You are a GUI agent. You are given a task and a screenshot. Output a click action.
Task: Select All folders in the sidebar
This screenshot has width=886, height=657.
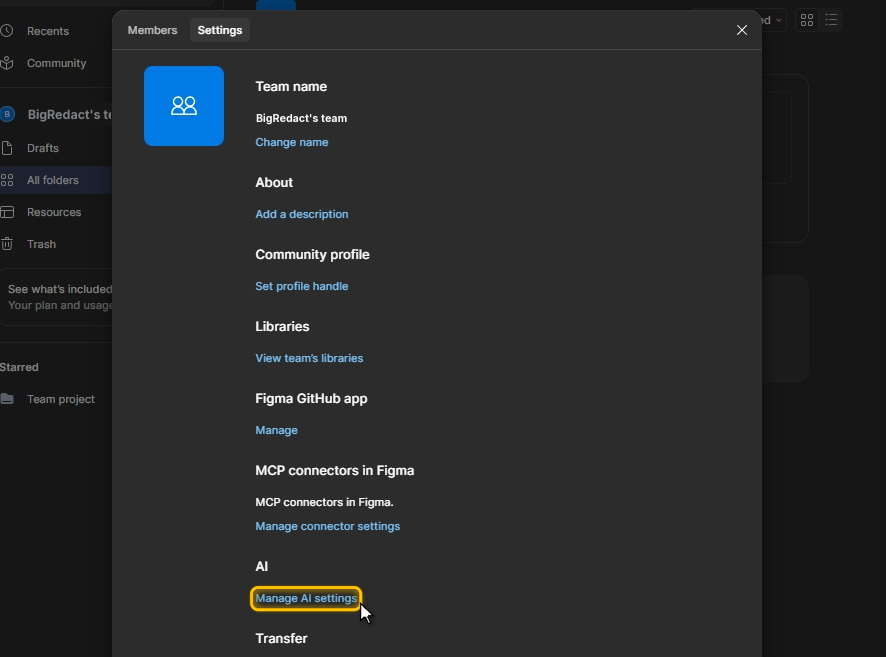tap(53, 180)
